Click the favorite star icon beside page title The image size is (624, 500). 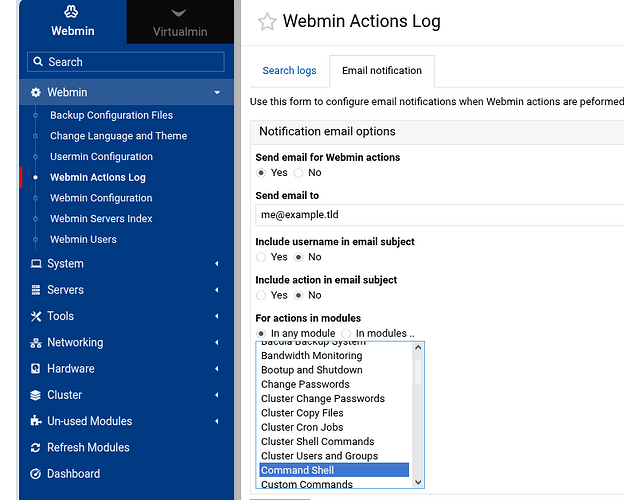pos(267,22)
